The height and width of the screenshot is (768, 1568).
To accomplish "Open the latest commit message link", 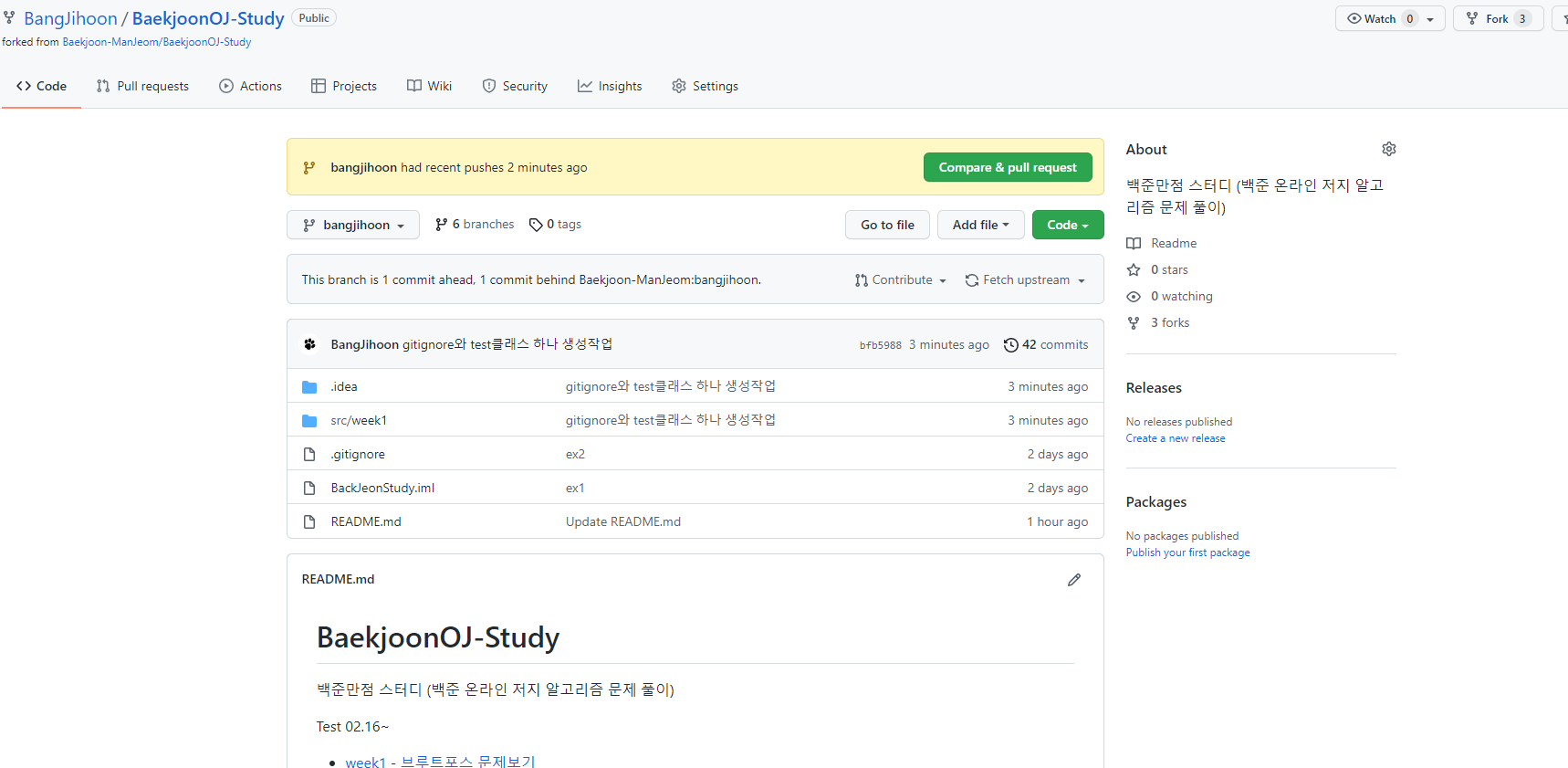I will click(507, 344).
